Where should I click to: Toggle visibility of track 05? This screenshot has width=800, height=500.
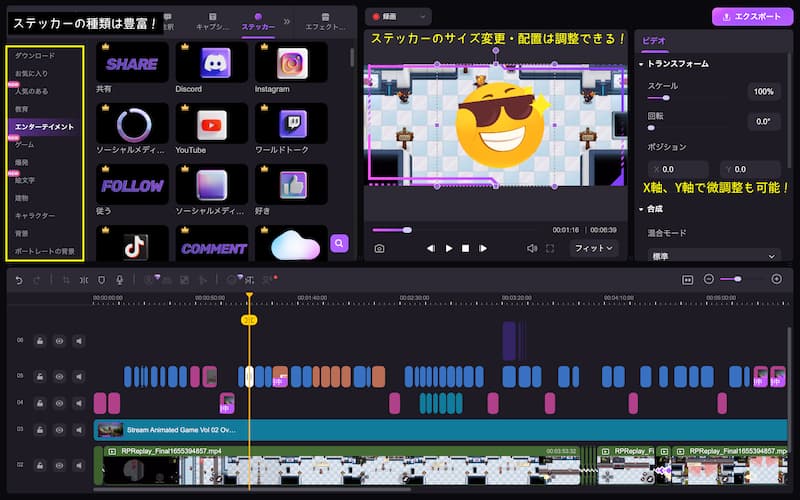pyautogui.click(x=59, y=377)
